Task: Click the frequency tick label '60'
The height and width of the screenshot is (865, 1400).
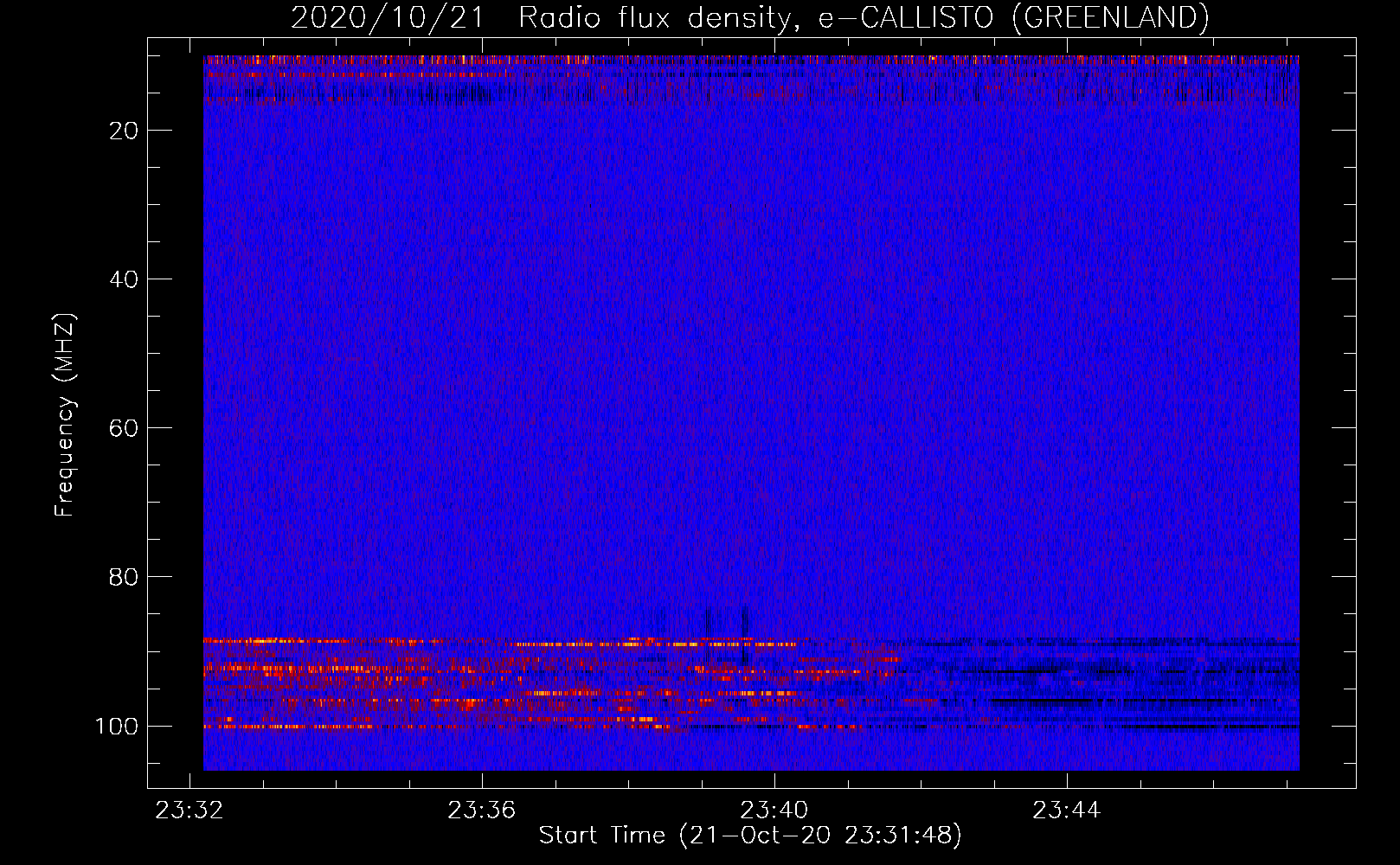Action: pos(125,428)
